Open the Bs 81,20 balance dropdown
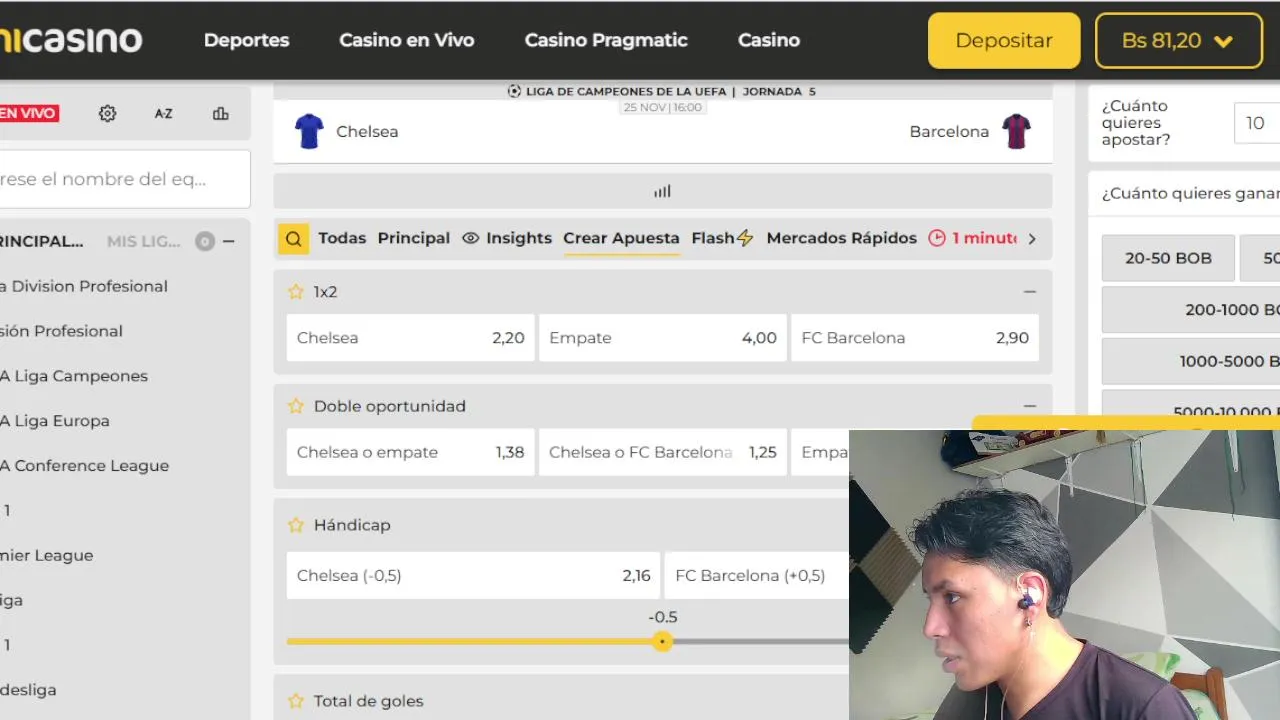Image resolution: width=1280 pixels, height=720 pixels. (1179, 41)
